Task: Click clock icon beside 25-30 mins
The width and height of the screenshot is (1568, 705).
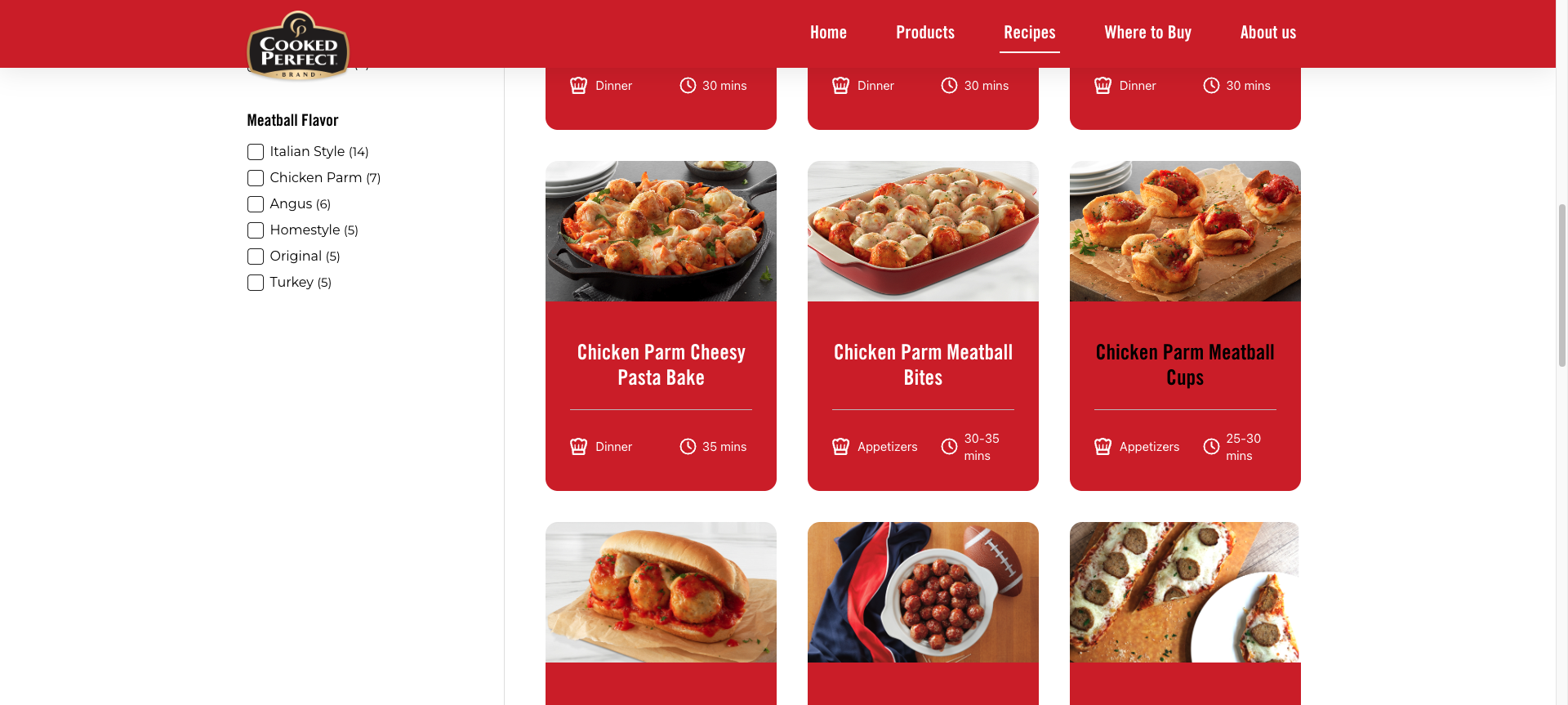Action: pyautogui.click(x=1211, y=447)
